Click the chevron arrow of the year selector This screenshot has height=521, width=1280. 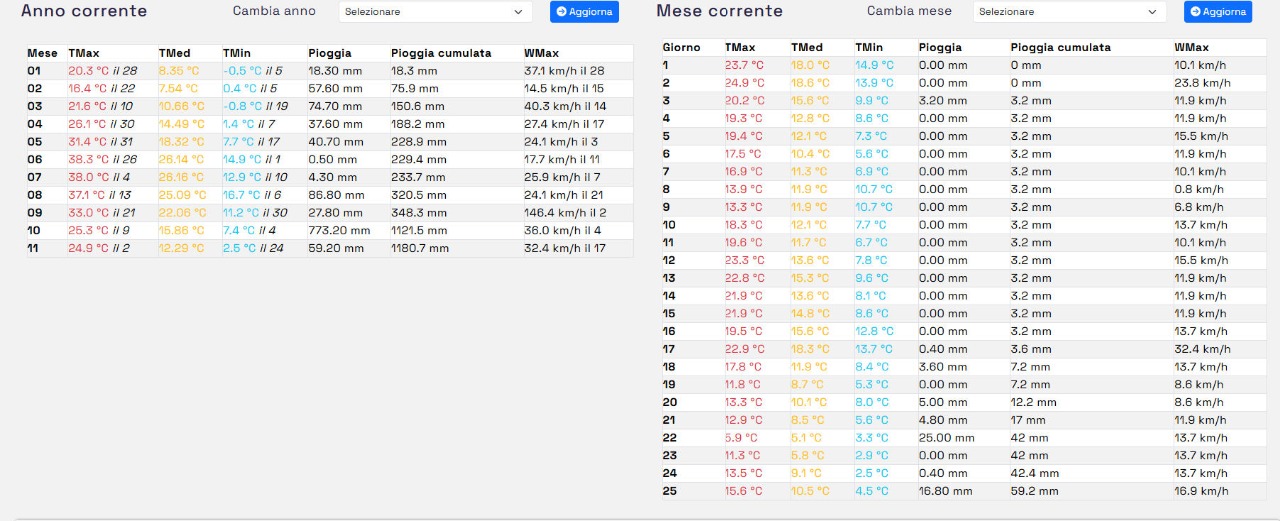tap(518, 12)
